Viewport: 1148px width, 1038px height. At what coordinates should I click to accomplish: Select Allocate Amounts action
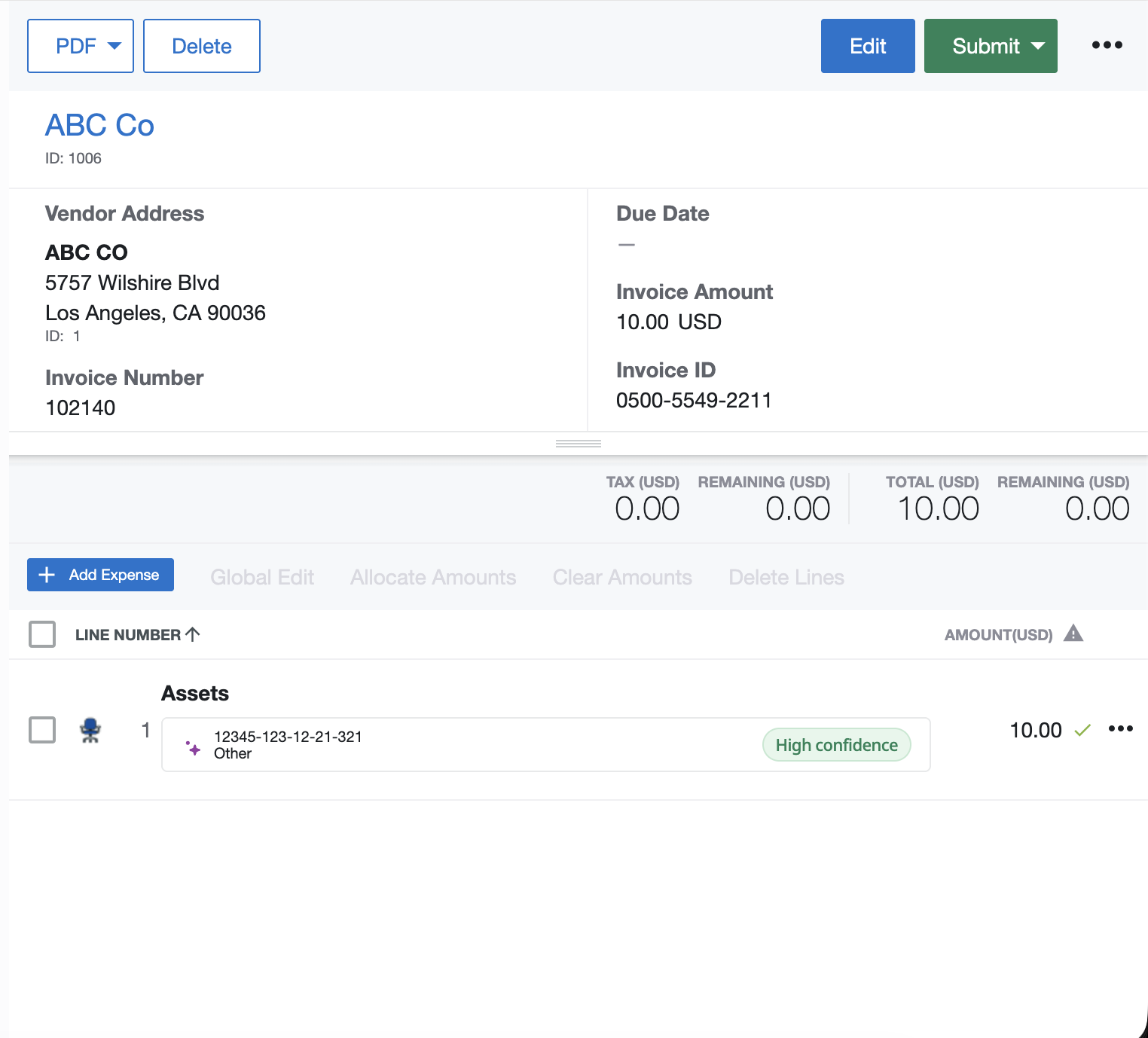(x=433, y=577)
